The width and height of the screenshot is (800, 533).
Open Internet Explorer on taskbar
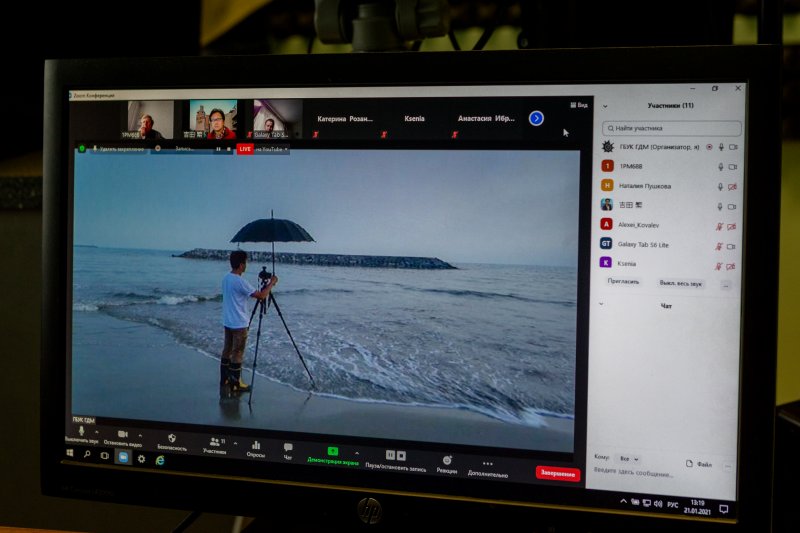[x=160, y=460]
